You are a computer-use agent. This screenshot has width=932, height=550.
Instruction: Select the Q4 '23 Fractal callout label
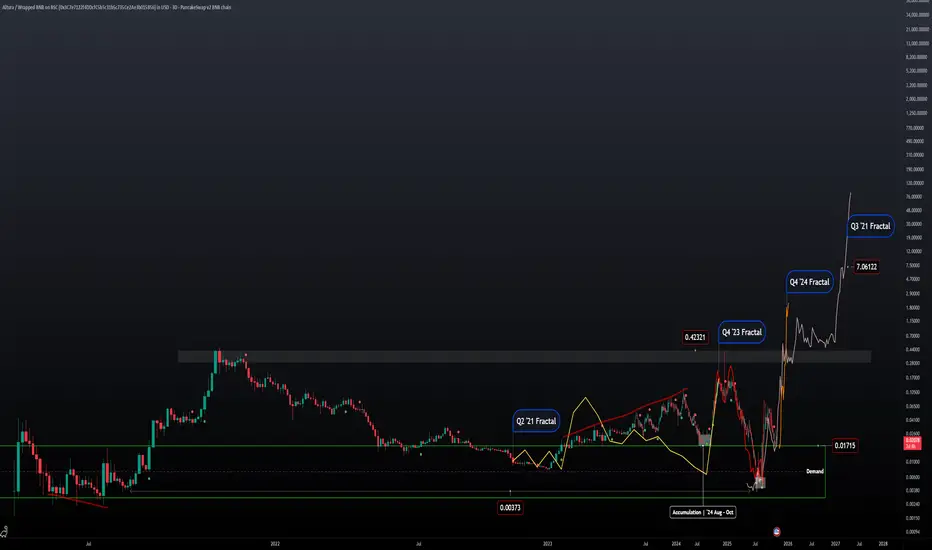coord(742,332)
